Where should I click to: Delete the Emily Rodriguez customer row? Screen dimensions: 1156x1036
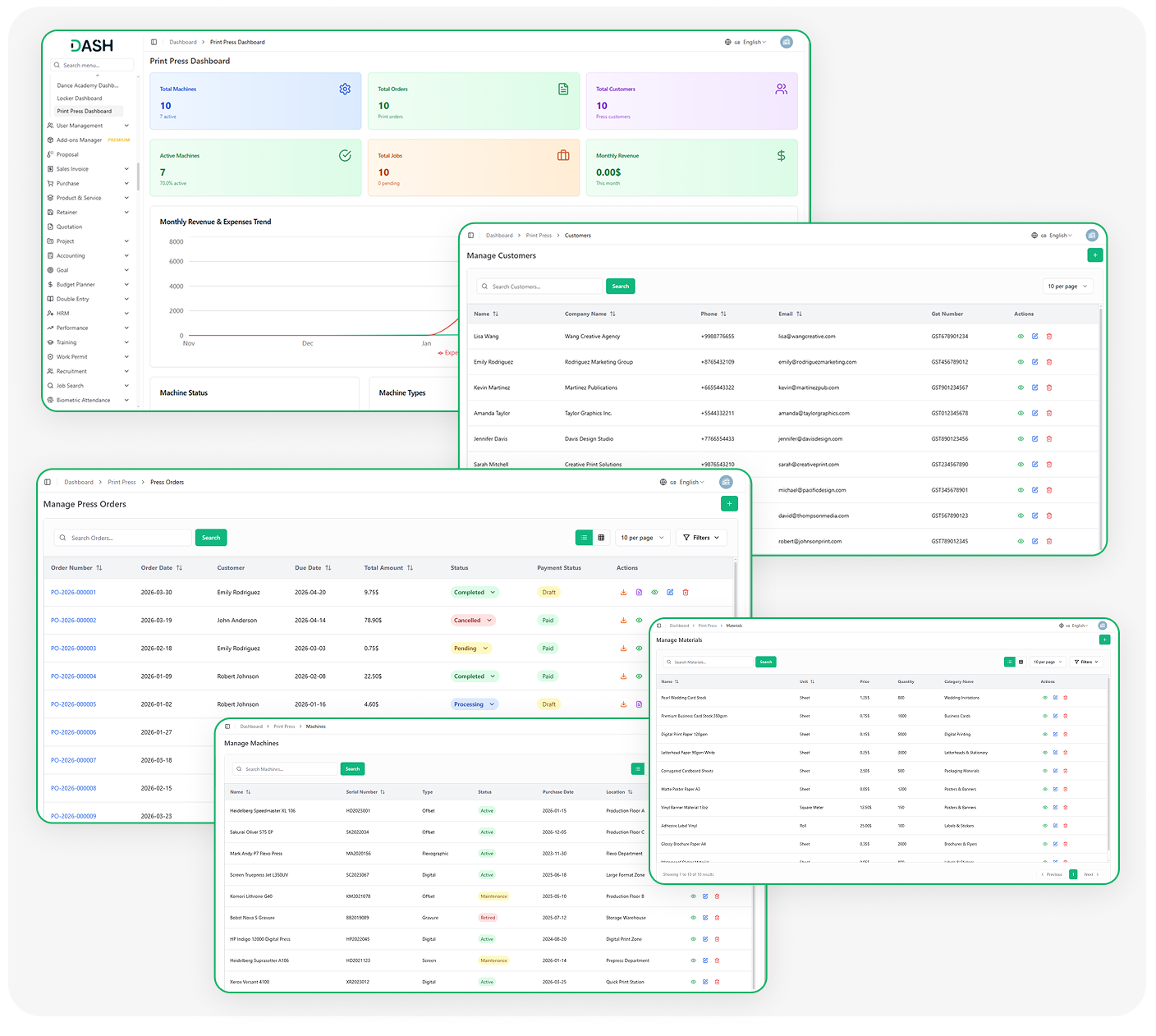1049,362
